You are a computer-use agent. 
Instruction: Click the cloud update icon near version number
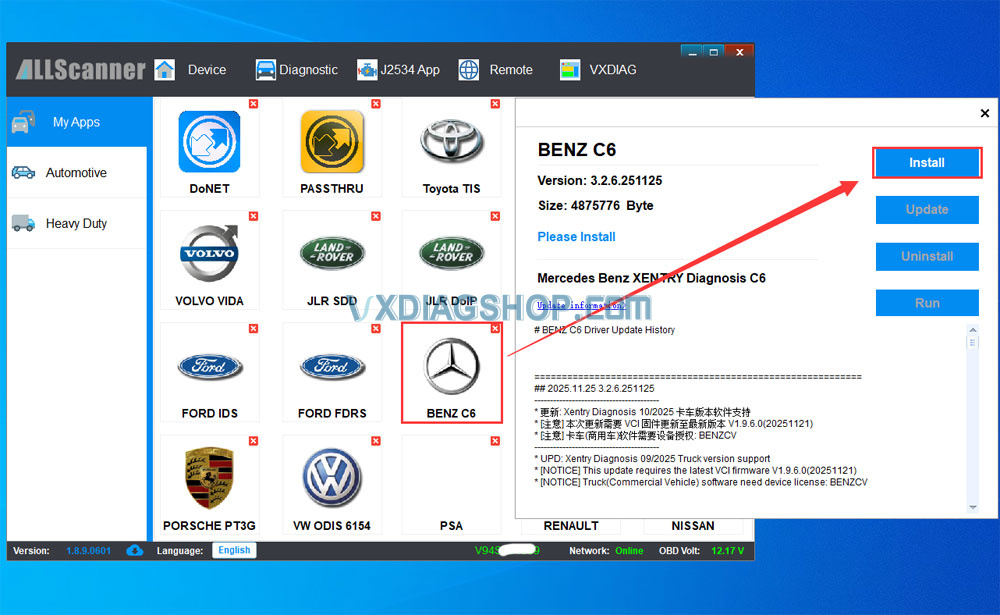135,550
